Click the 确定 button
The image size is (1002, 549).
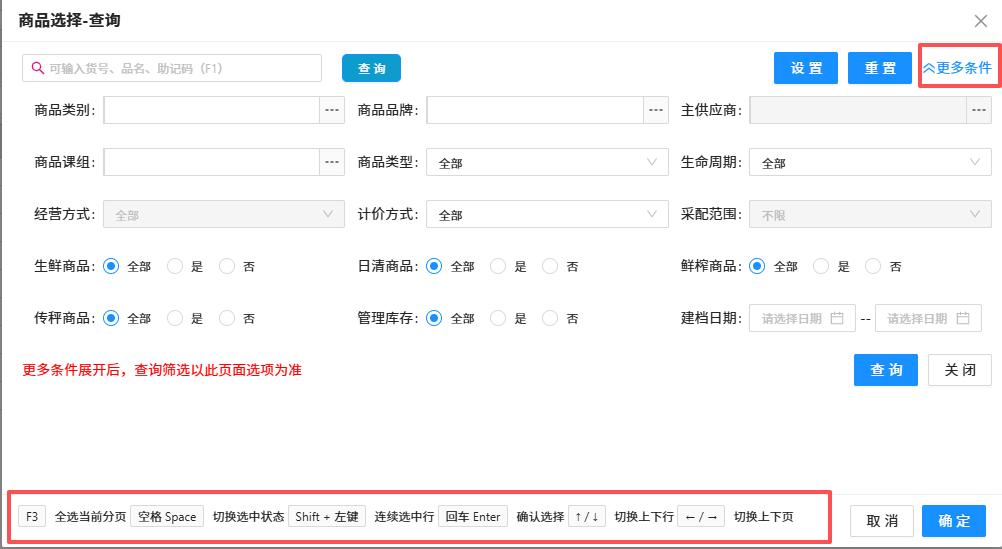[954, 521]
